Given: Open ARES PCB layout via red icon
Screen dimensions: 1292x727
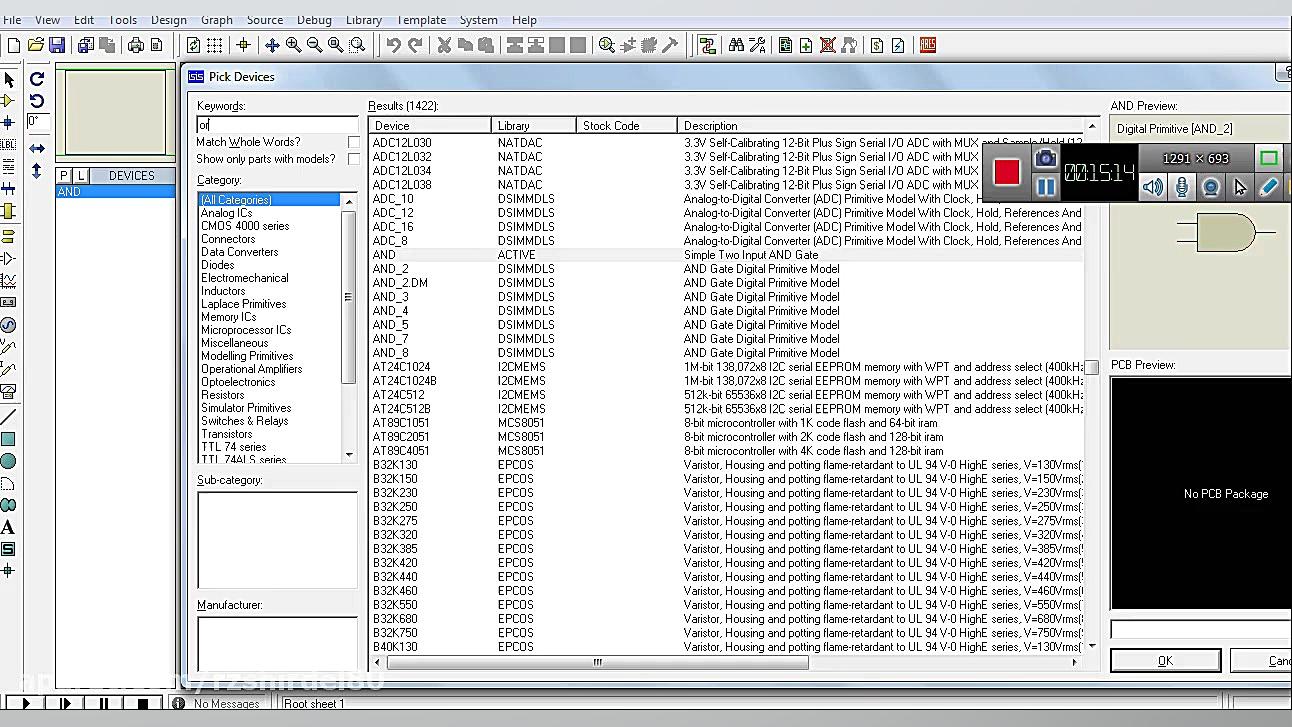Looking at the screenshot, I should (x=927, y=45).
